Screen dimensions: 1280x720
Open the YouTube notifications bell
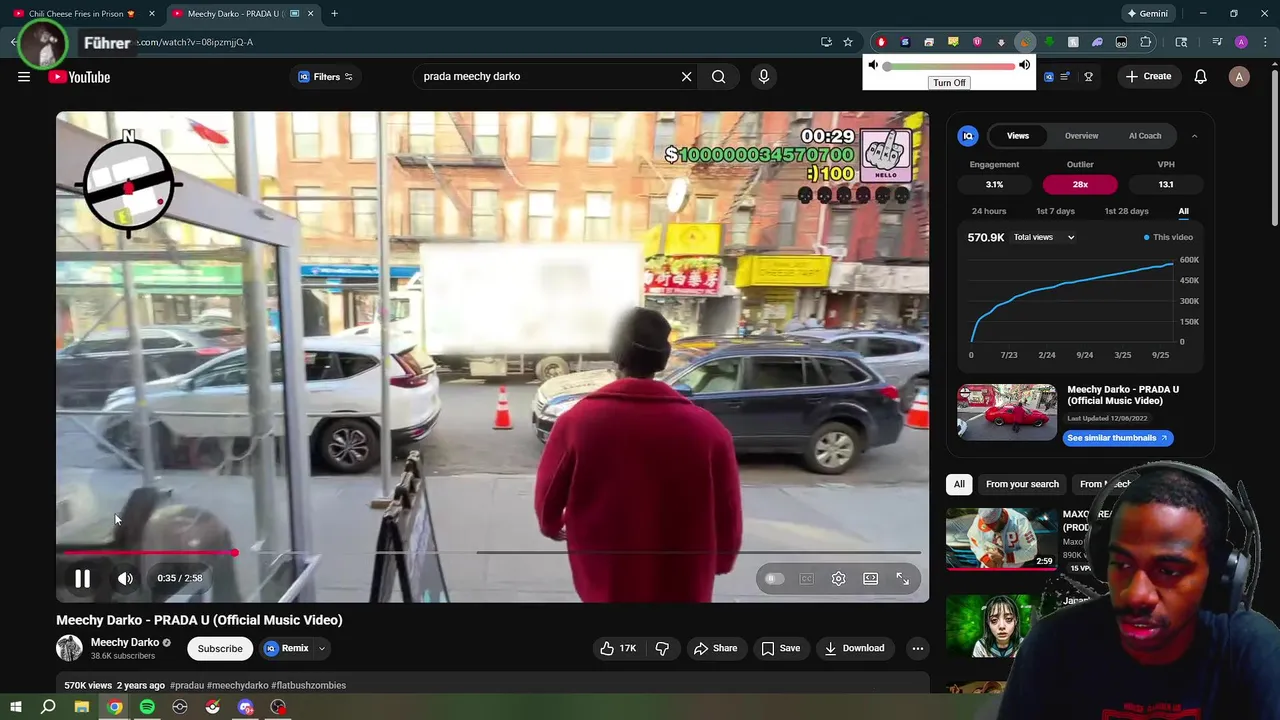(x=1201, y=76)
